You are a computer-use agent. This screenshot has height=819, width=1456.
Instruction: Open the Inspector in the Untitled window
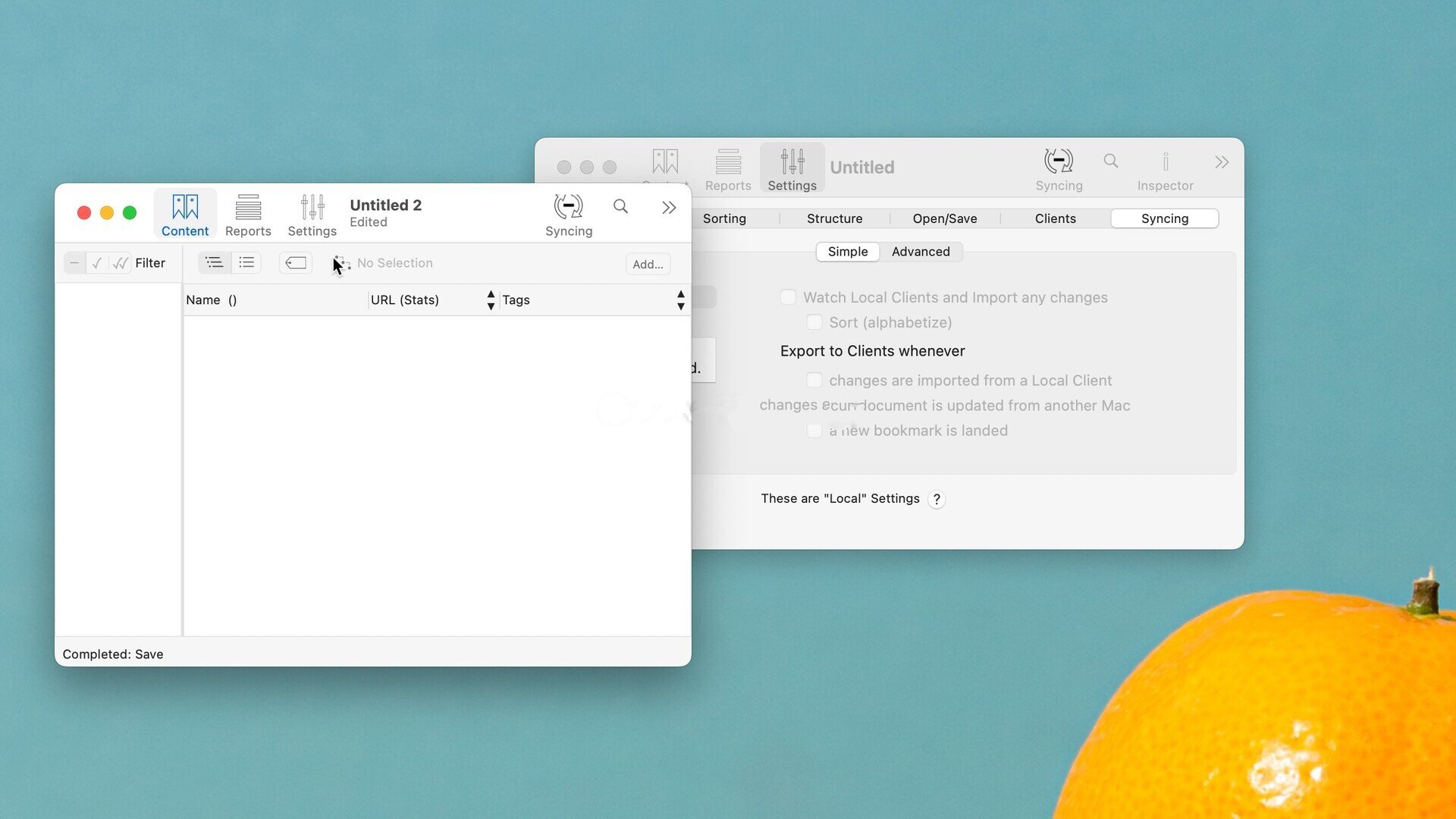(1166, 169)
